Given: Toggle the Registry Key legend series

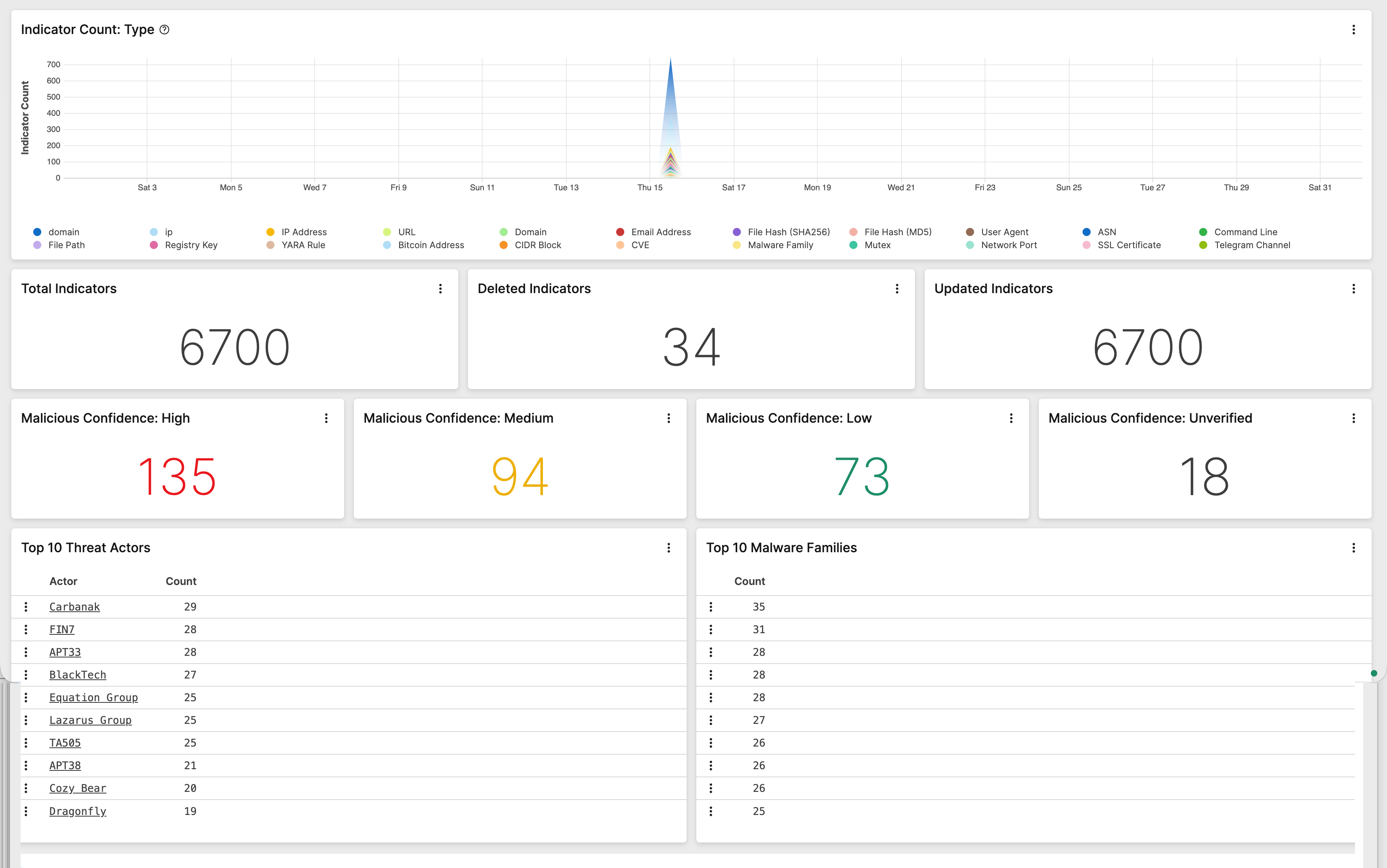Looking at the screenshot, I should [184, 245].
